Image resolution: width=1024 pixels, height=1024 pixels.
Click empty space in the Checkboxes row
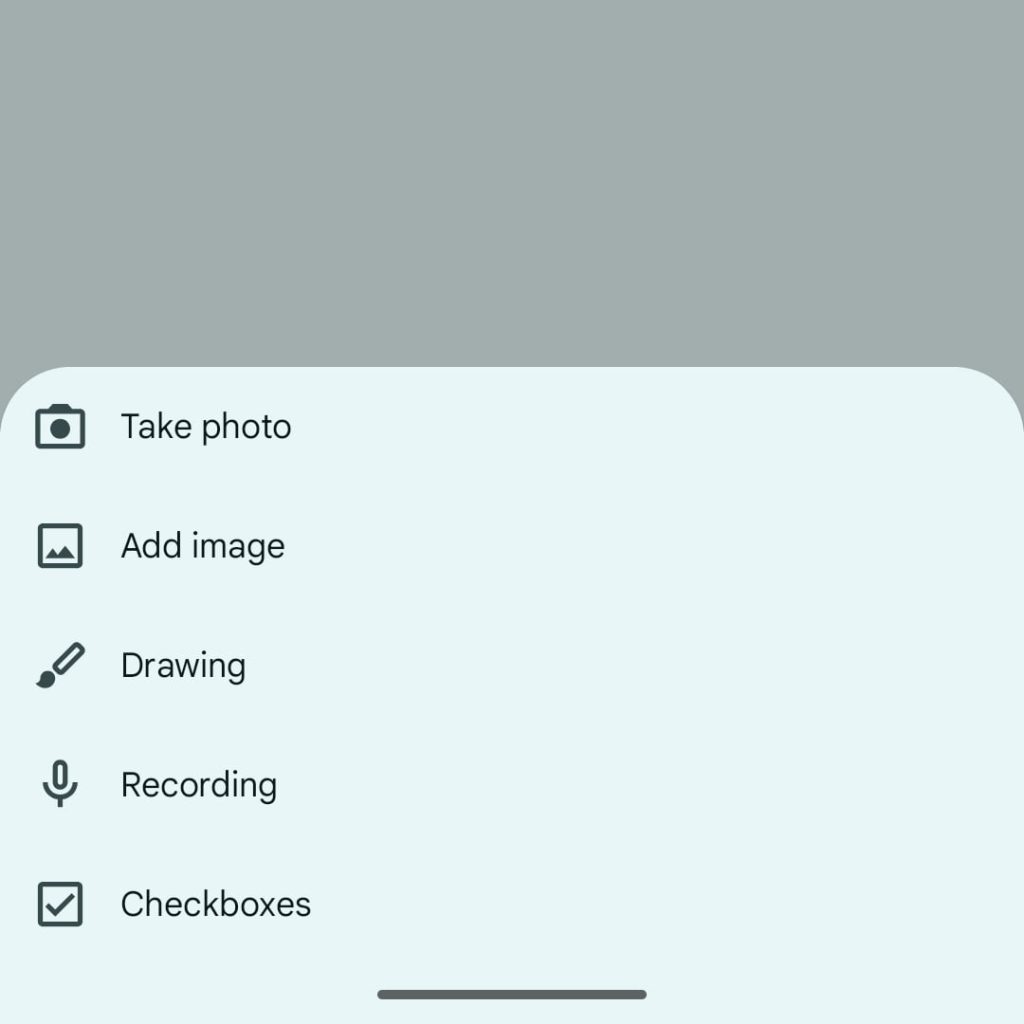tap(650, 904)
